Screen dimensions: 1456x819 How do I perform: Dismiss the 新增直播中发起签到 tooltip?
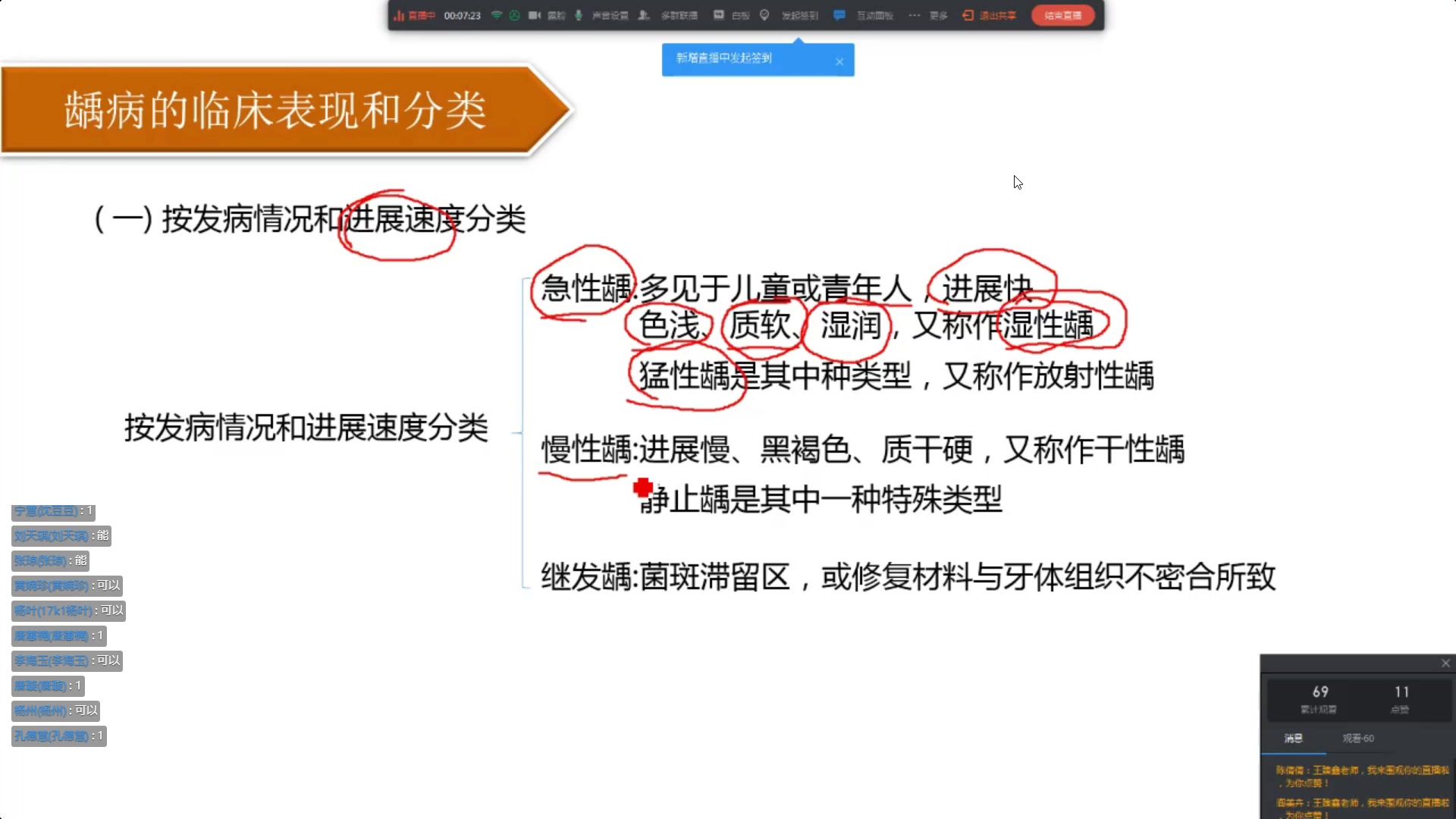click(x=839, y=62)
